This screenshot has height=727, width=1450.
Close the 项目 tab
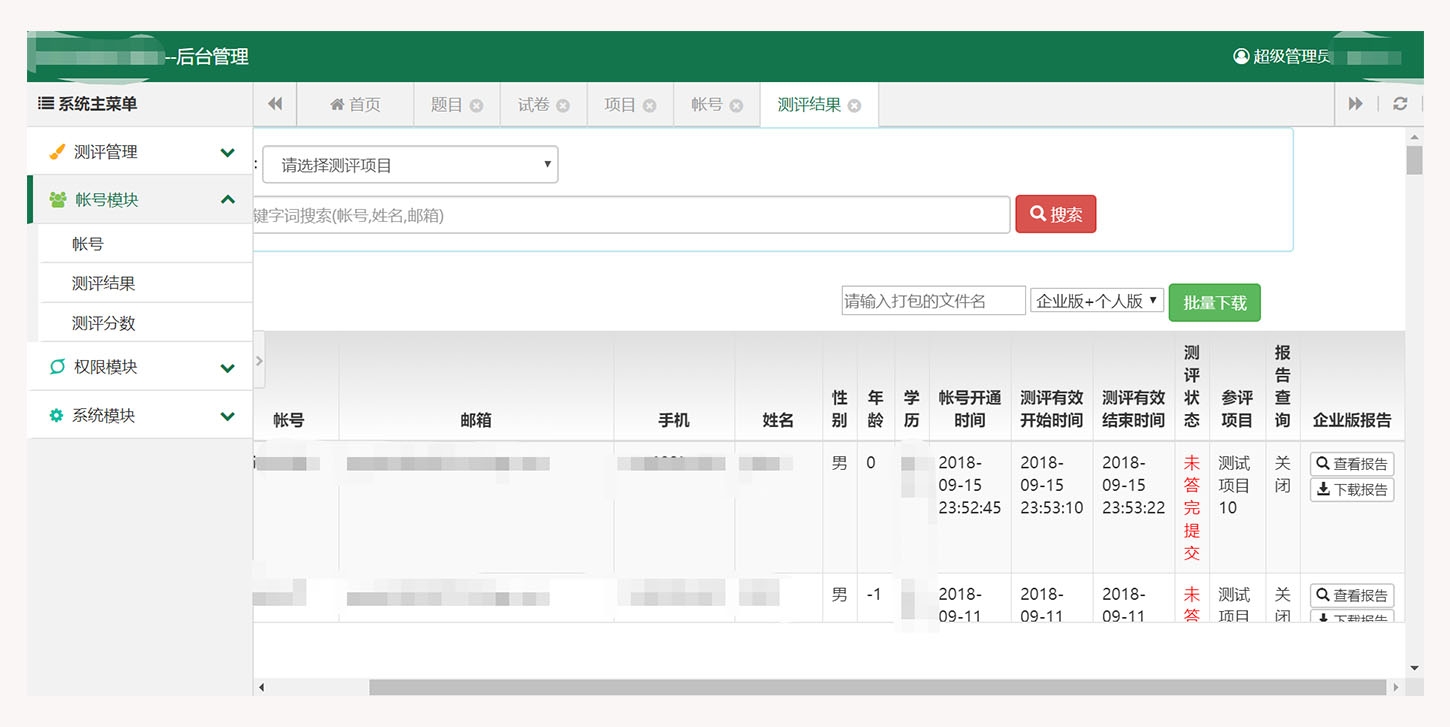[x=650, y=106]
